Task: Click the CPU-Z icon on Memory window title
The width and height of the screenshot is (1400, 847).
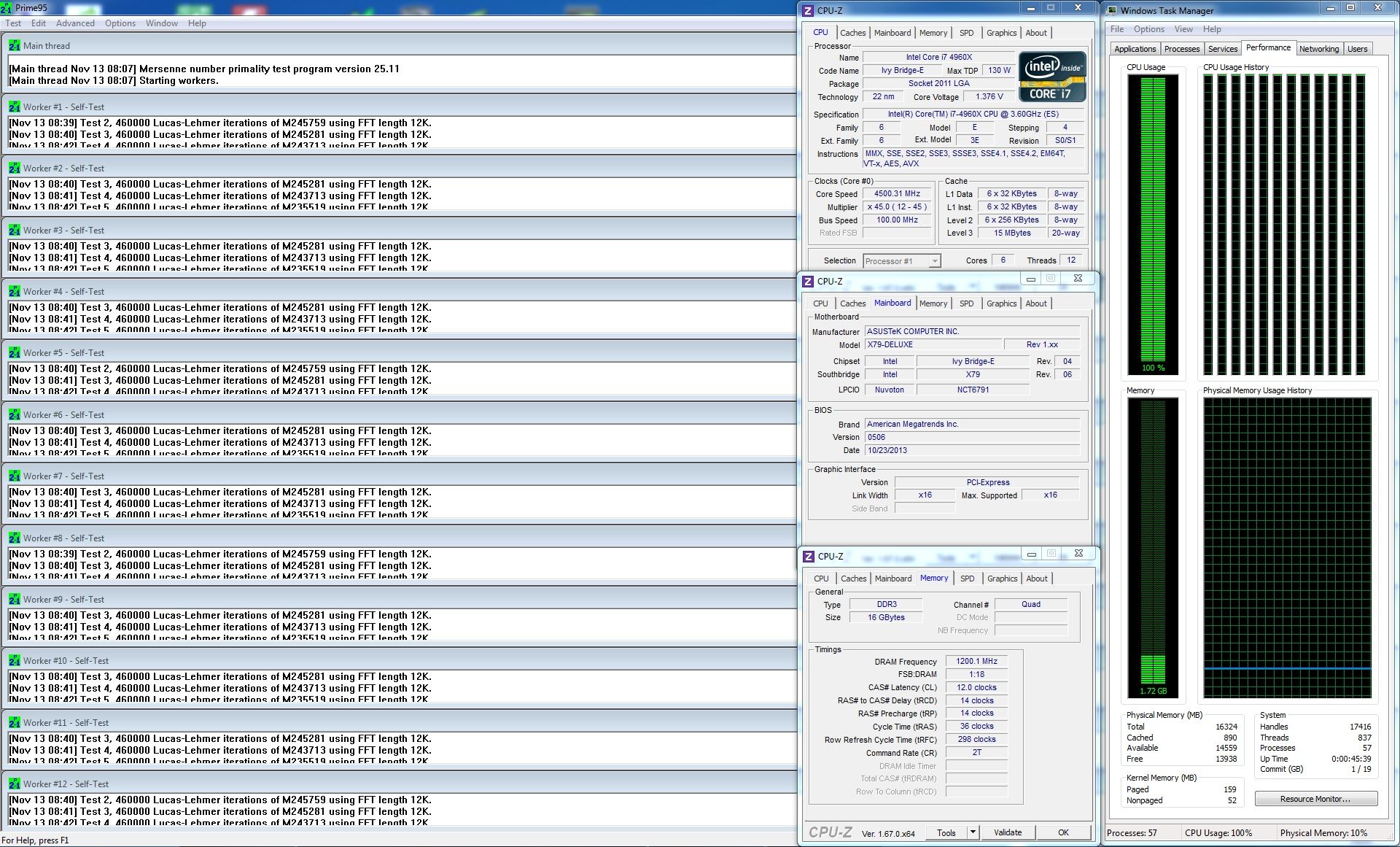Action: 808,557
